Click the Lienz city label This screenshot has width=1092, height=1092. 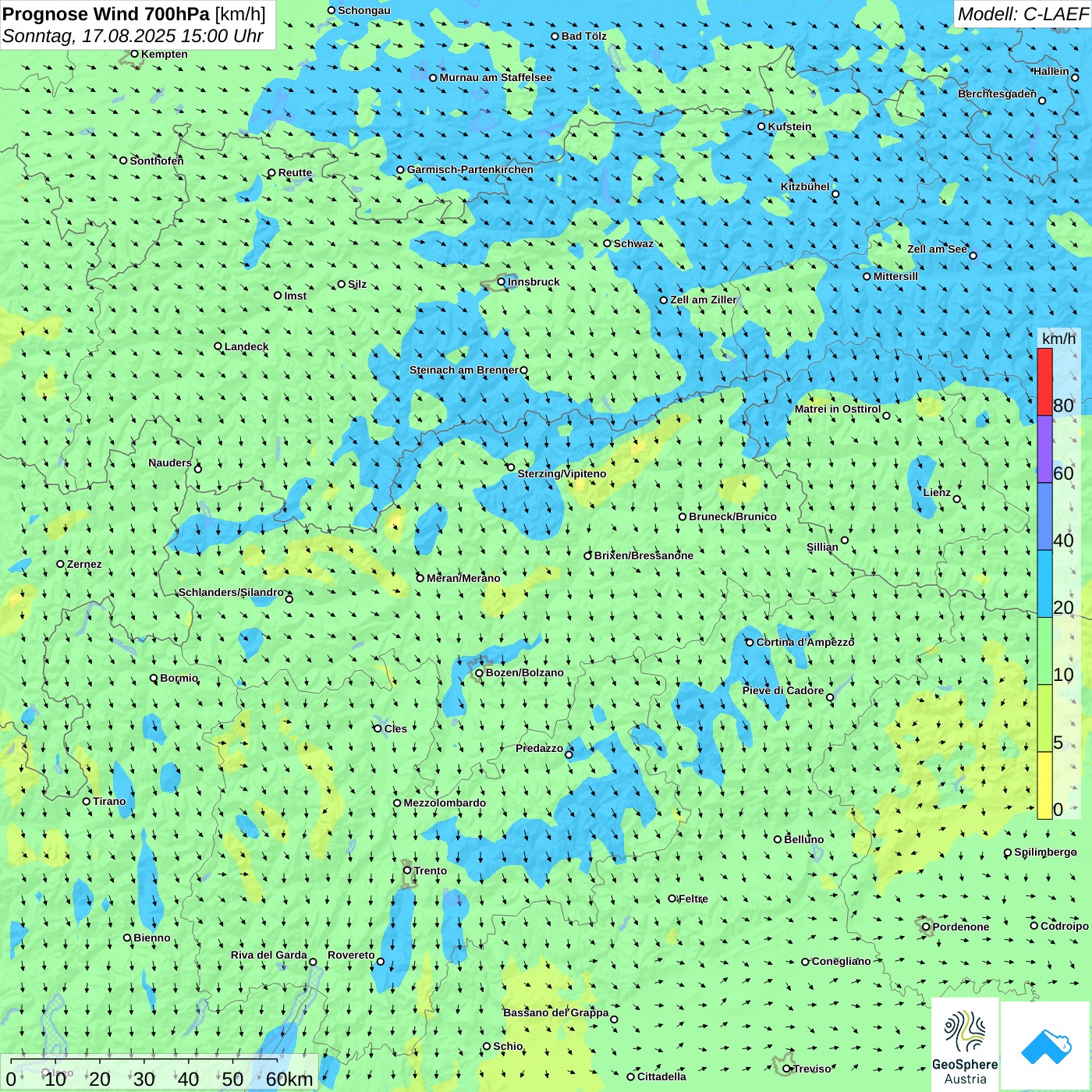click(x=937, y=492)
